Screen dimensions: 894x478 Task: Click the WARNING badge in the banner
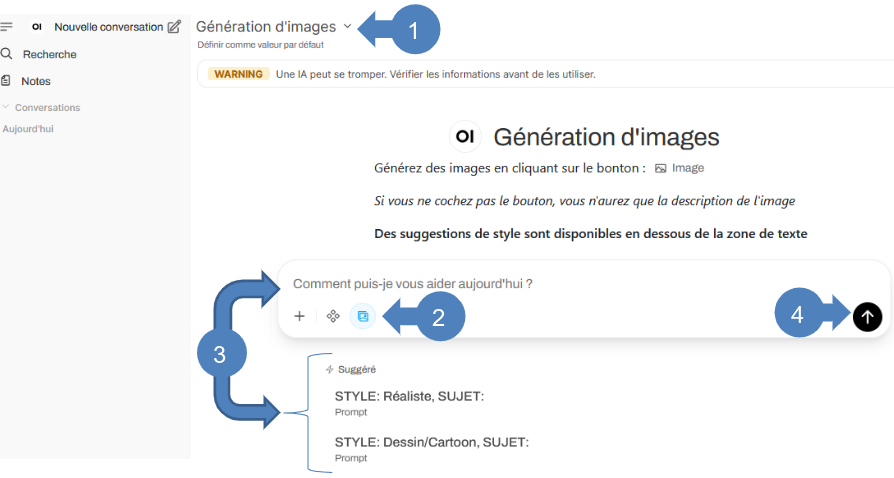click(x=238, y=74)
